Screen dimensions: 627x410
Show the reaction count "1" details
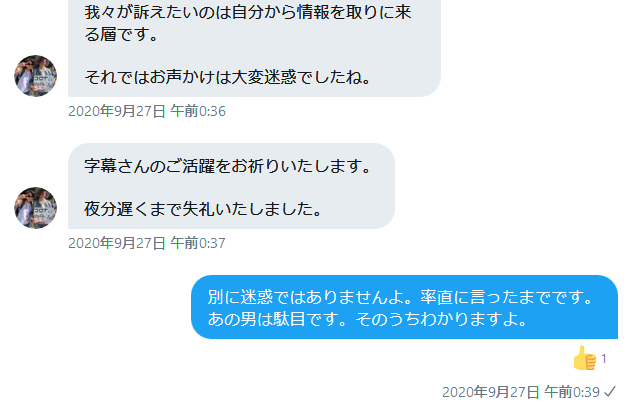[x=604, y=359]
